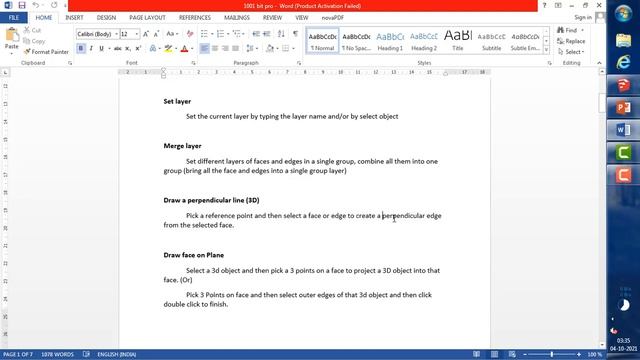Open the Font dialog launcher

193,63
